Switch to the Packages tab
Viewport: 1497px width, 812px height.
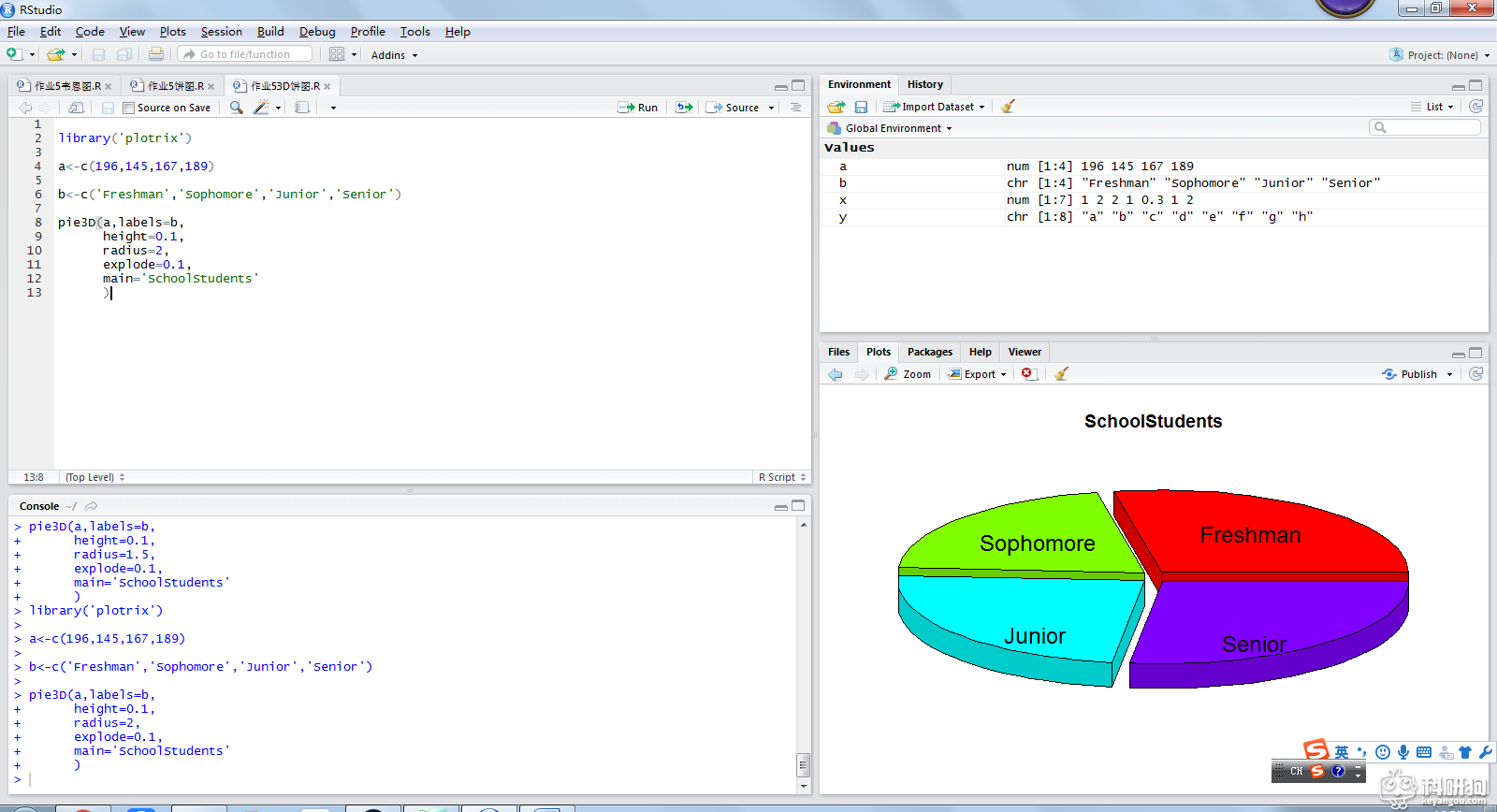[930, 352]
